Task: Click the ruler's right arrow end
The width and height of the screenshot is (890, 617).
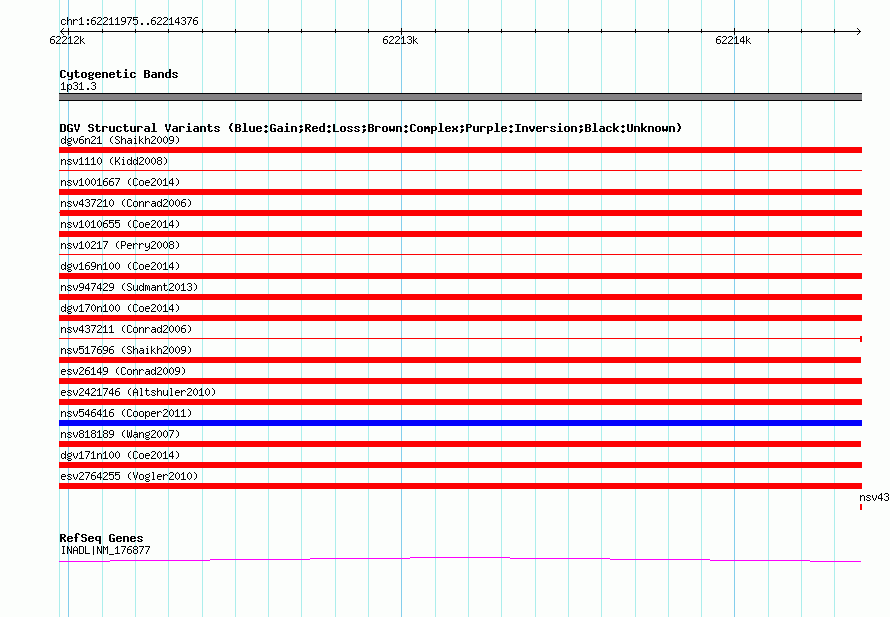Action: pyautogui.click(x=859, y=31)
